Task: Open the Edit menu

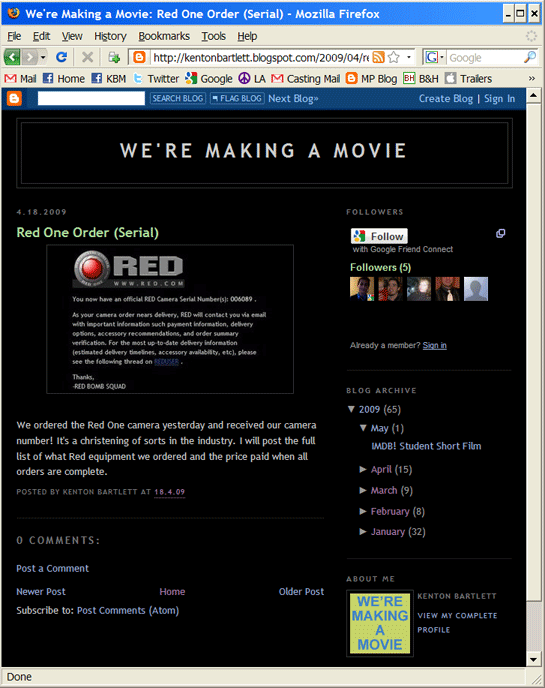Action: (41, 36)
